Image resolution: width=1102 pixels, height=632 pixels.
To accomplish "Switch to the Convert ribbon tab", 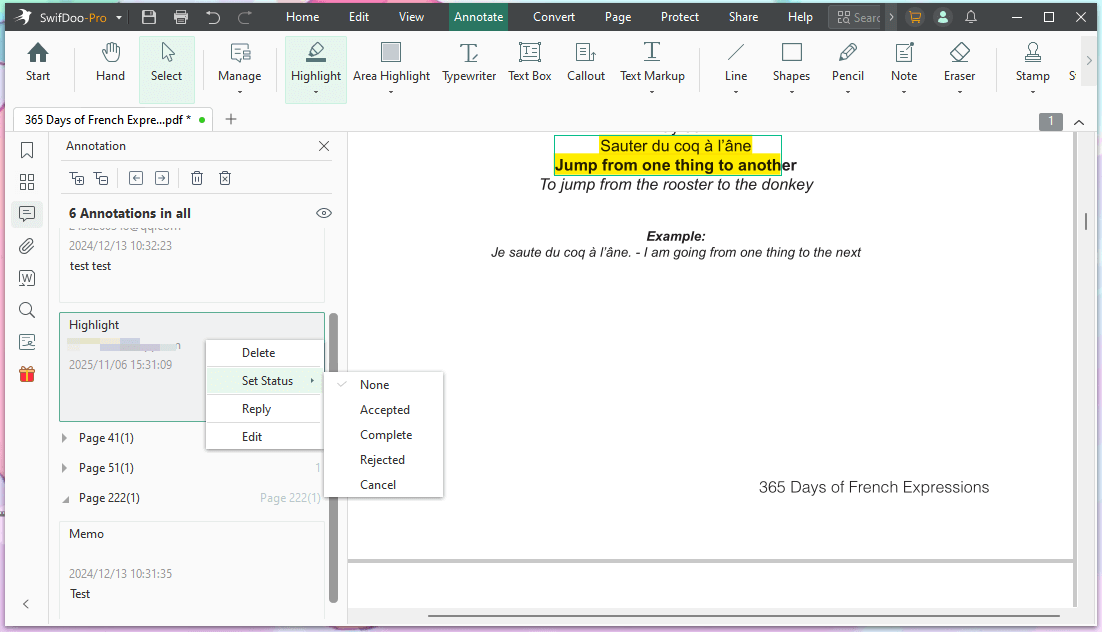I will tap(553, 16).
